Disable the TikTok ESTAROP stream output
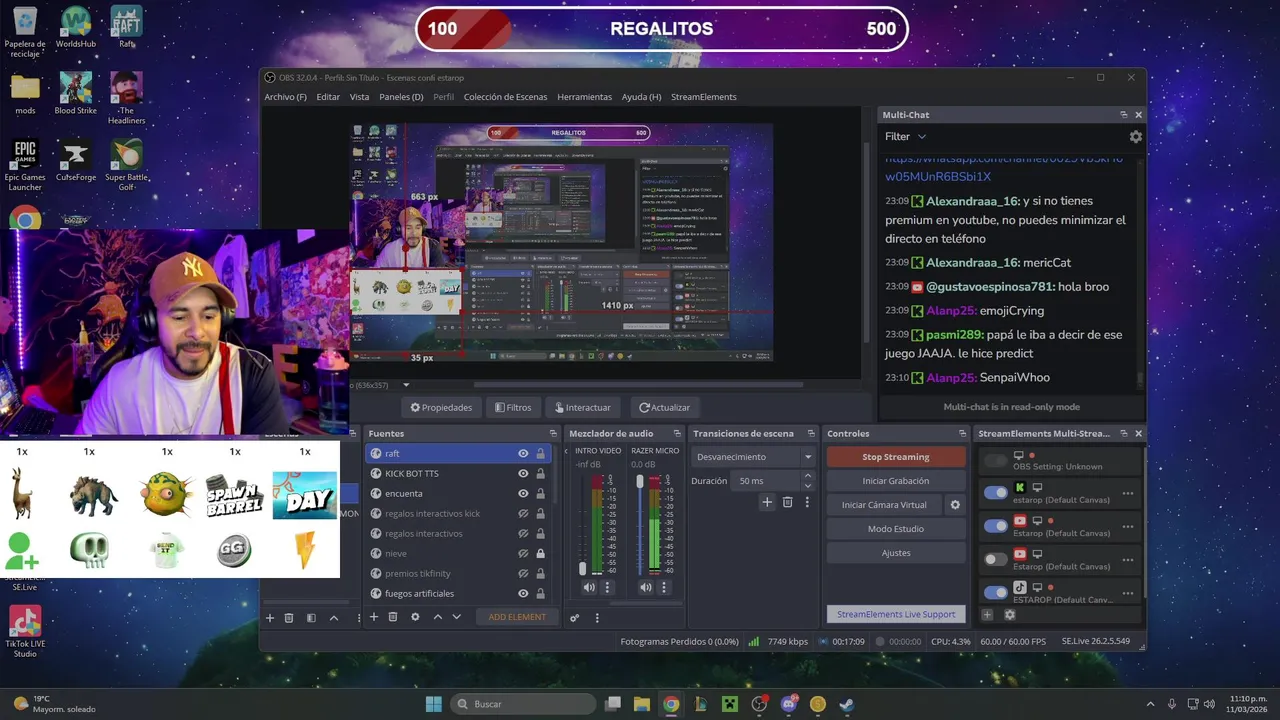Viewport: 1280px width, 720px height. coord(995,592)
